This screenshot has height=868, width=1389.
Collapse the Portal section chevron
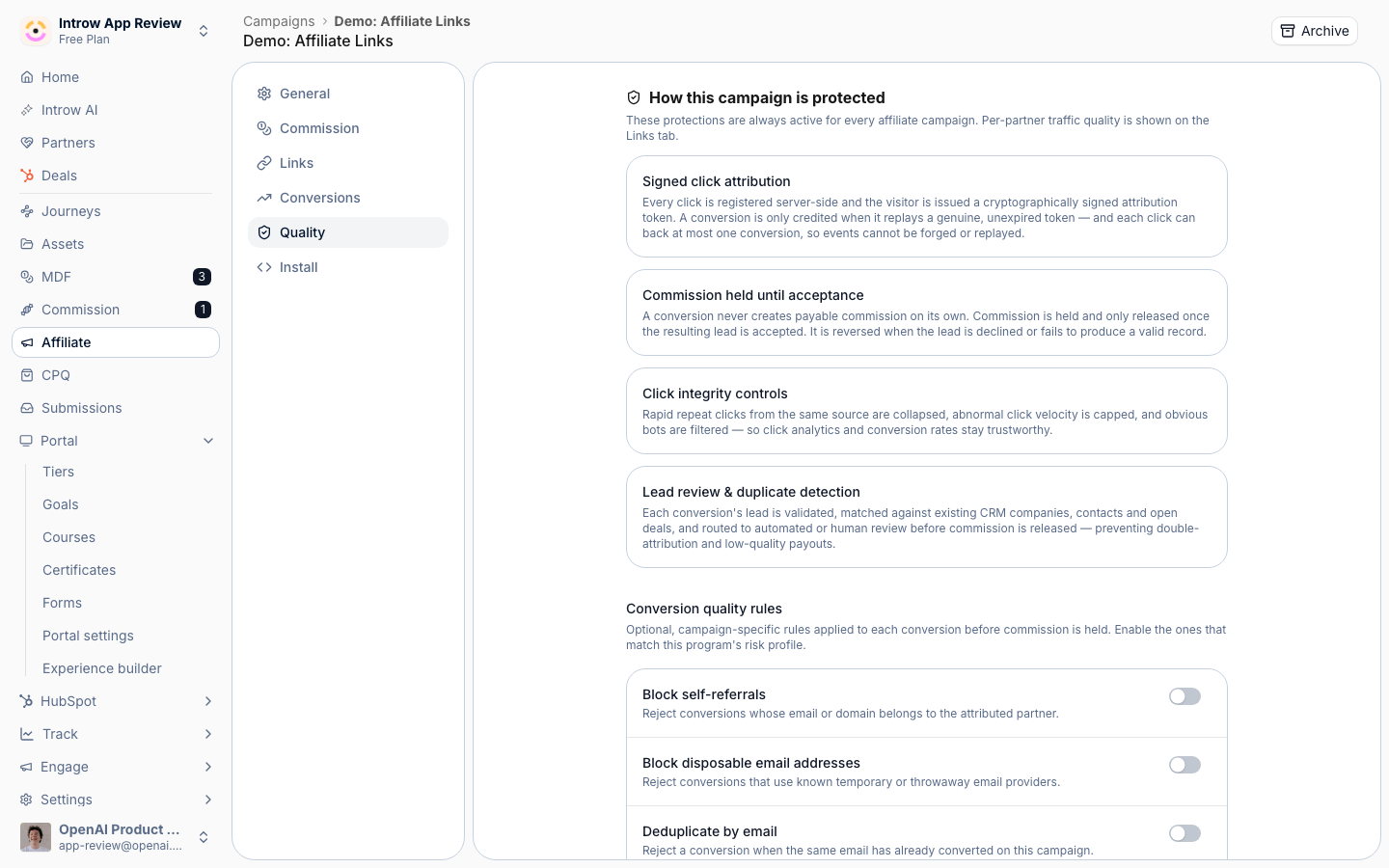point(208,441)
